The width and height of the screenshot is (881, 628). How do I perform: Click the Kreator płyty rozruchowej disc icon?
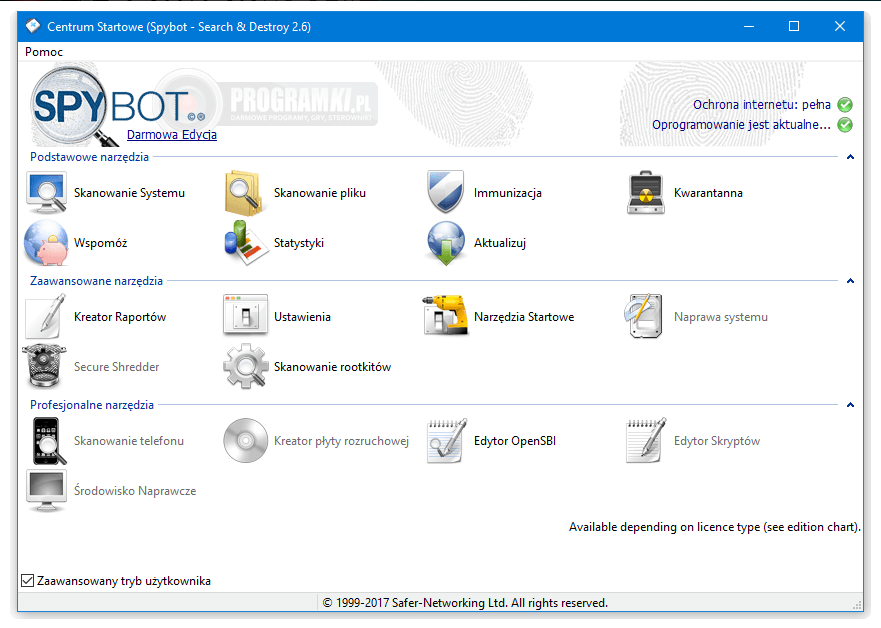(246, 440)
